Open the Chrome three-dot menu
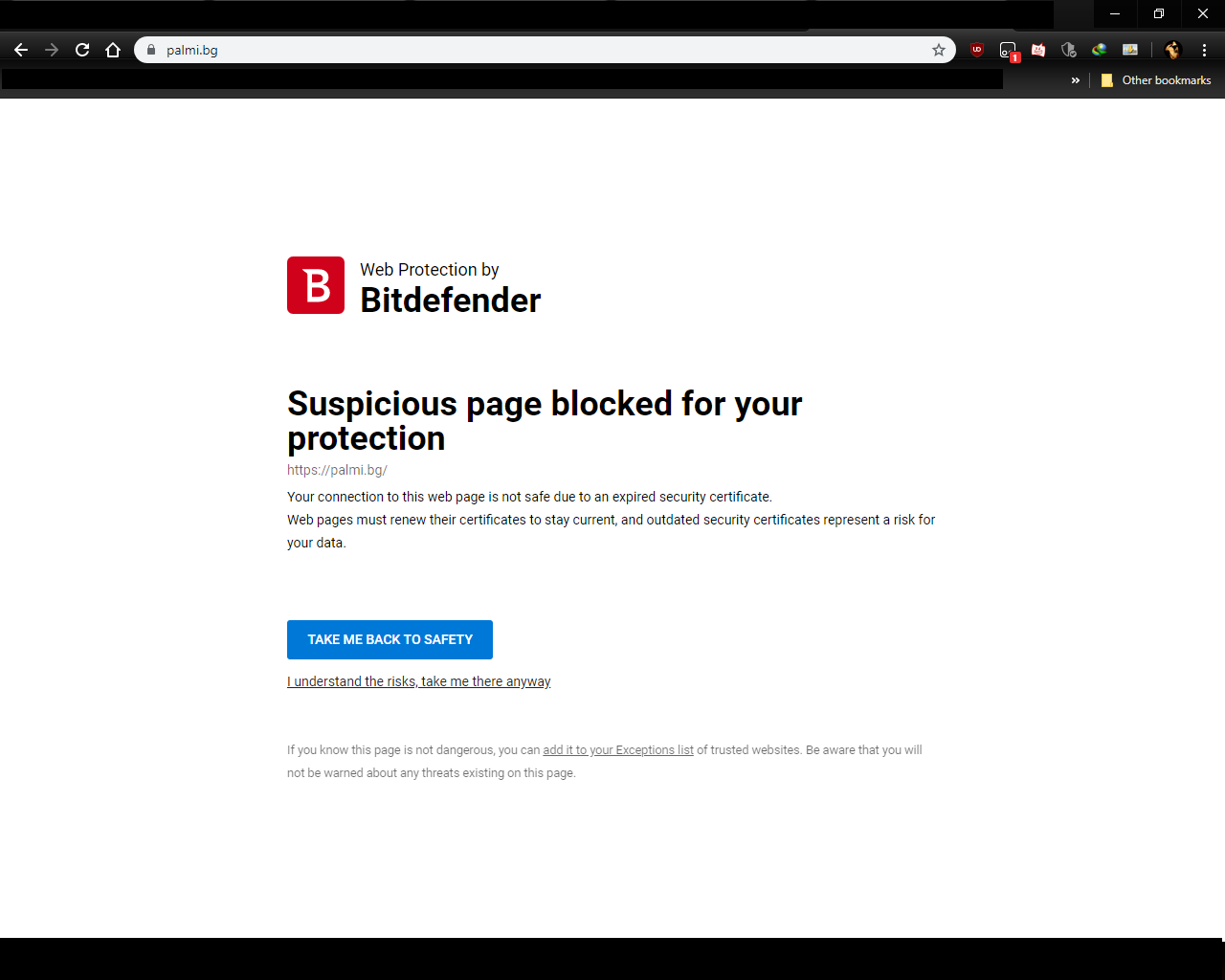Image resolution: width=1225 pixels, height=980 pixels. point(1204,50)
